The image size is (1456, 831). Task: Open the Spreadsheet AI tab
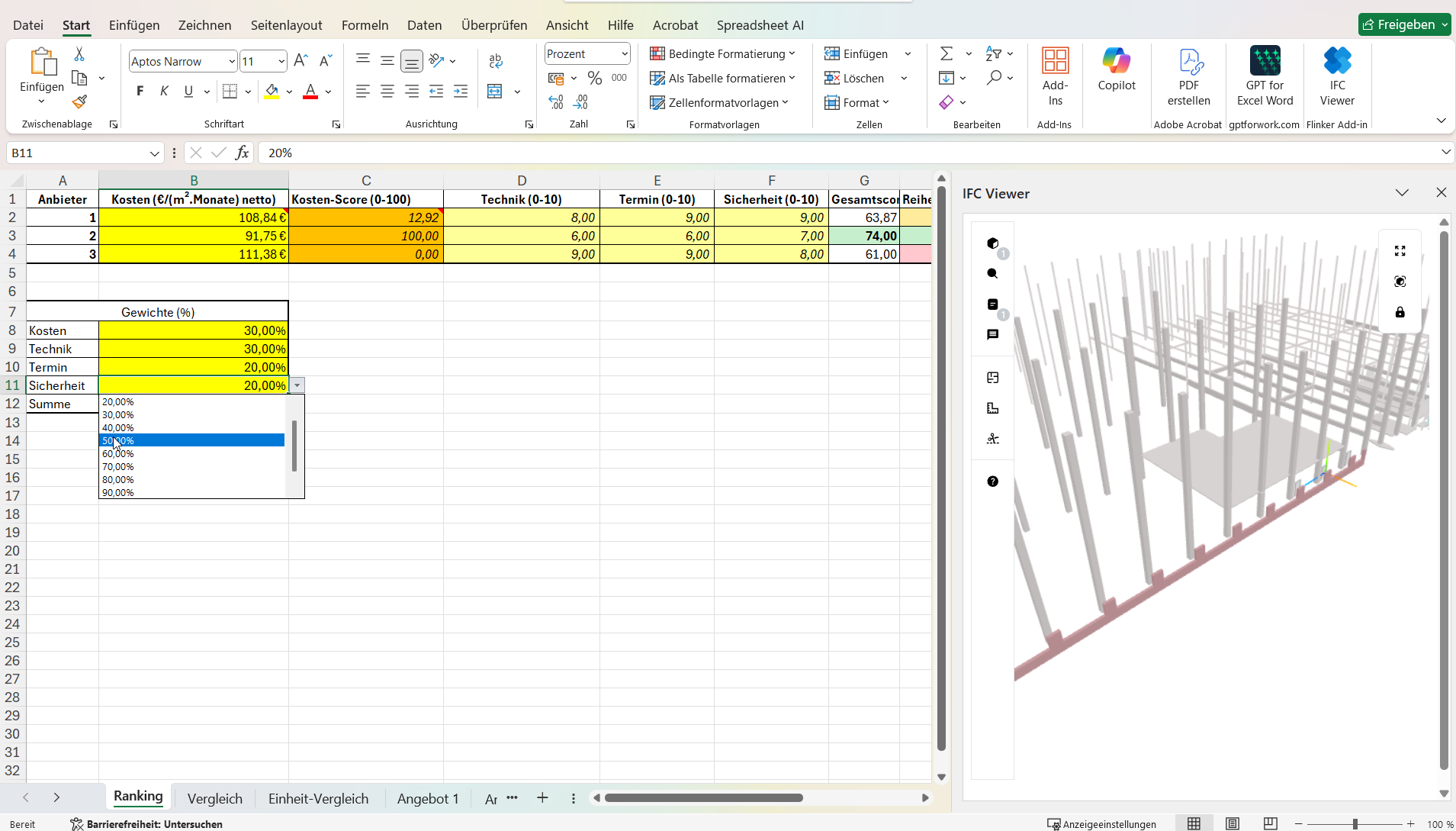point(760,25)
